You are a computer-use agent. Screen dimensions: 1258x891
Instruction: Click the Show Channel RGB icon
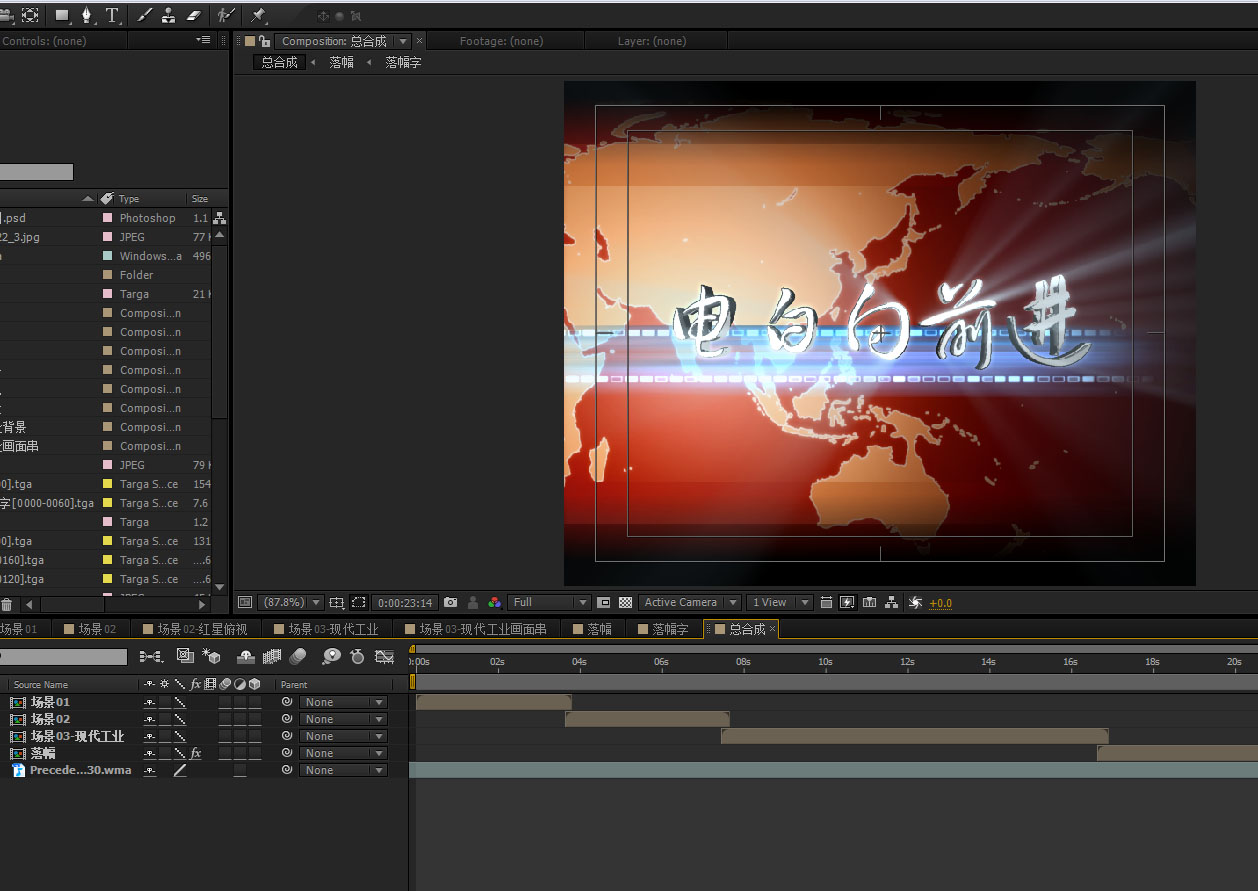494,603
